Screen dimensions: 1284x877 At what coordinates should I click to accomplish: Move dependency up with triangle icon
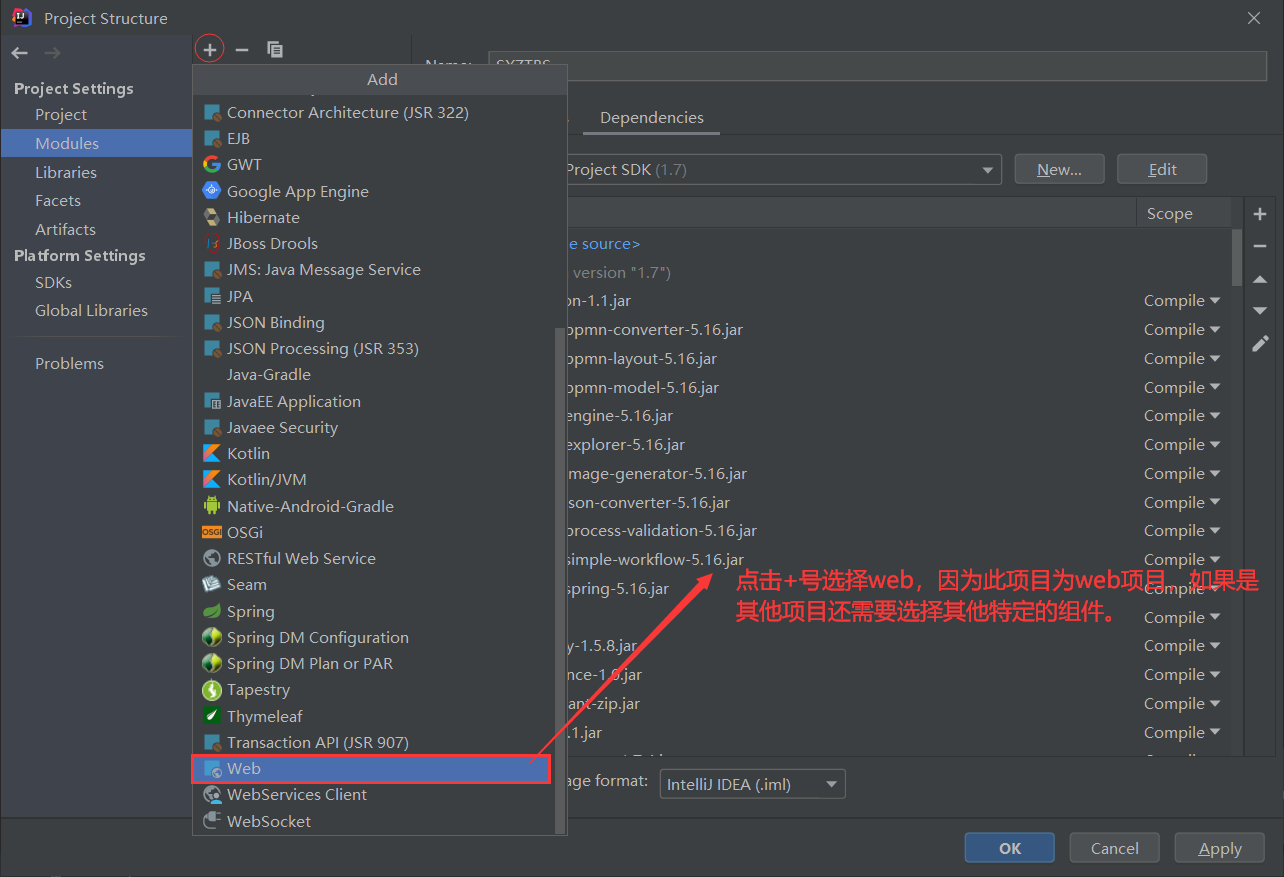1260,279
